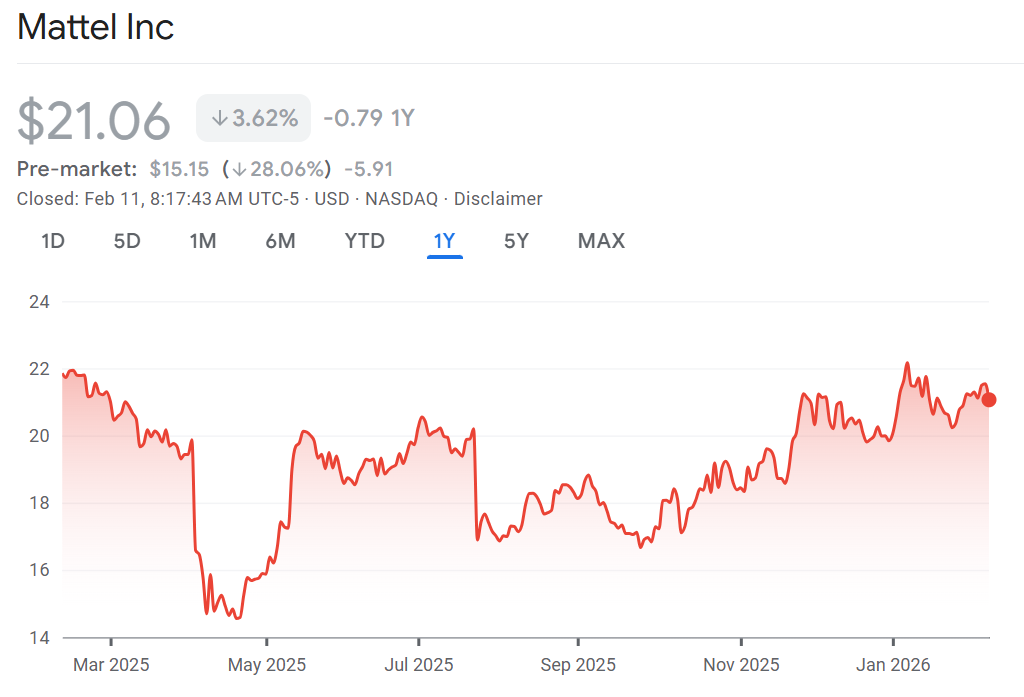The height and width of the screenshot is (697, 1024).
Task: Click the active 1Y tab
Action: (444, 241)
